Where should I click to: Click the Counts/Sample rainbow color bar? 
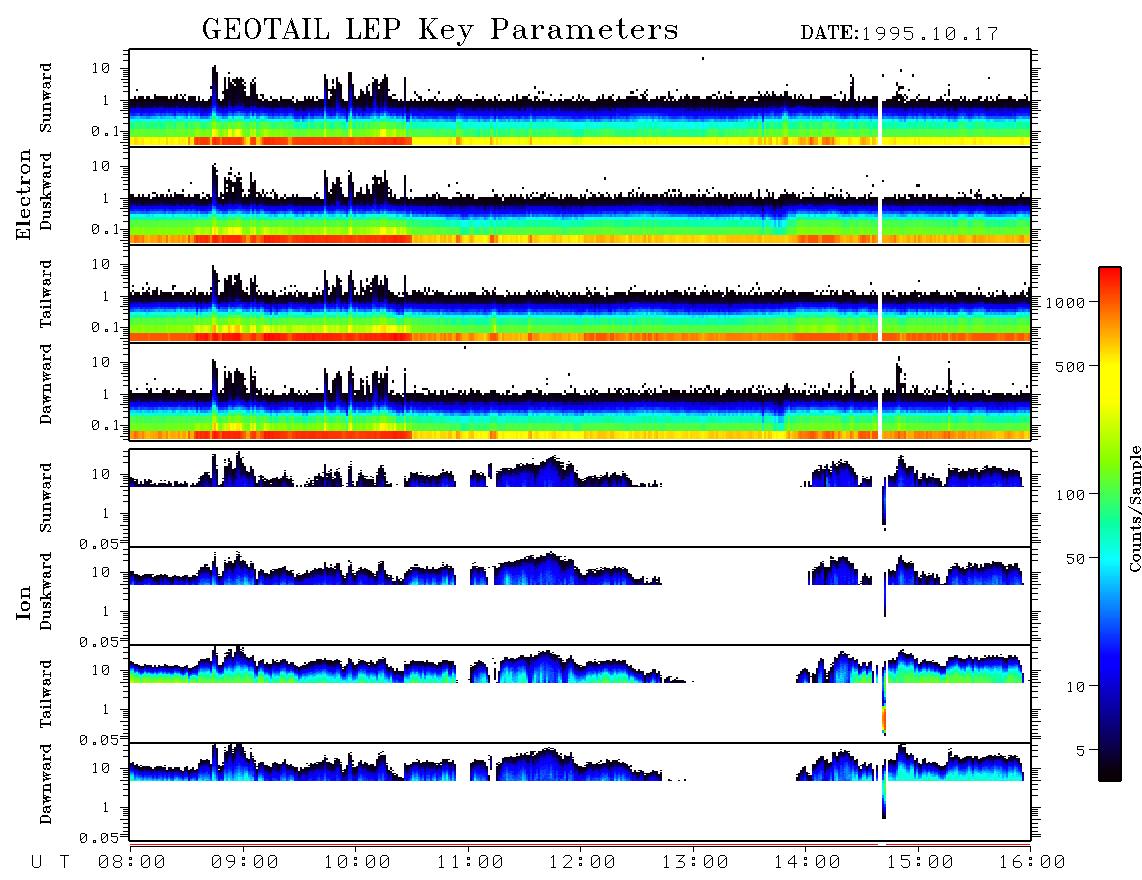tap(1109, 524)
